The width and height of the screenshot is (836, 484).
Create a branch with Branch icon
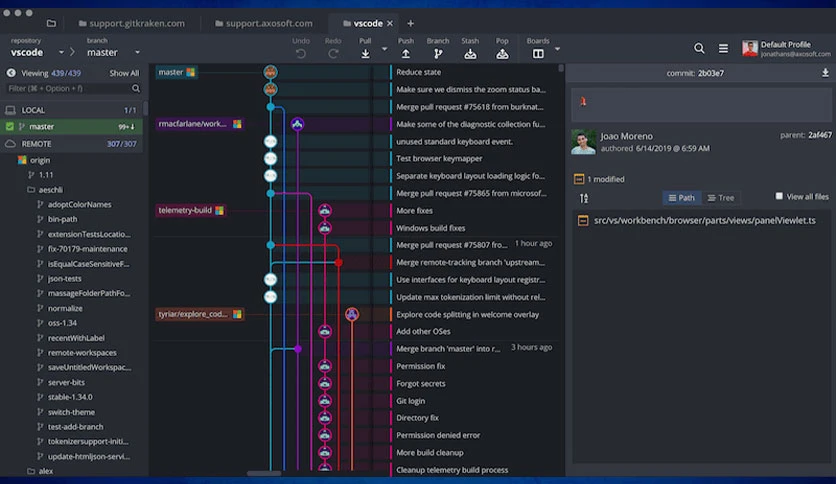[438, 53]
